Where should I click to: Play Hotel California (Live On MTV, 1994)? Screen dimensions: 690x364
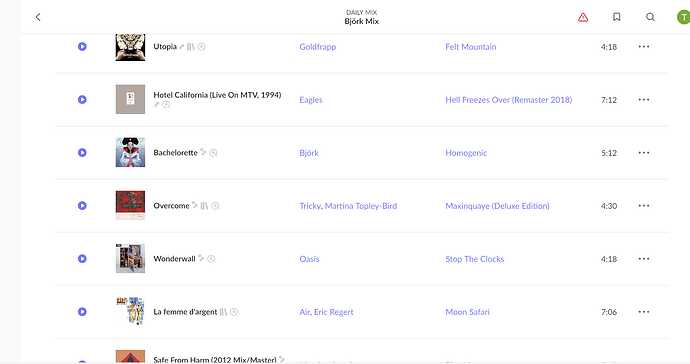pyautogui.click(x=82, y=99)
